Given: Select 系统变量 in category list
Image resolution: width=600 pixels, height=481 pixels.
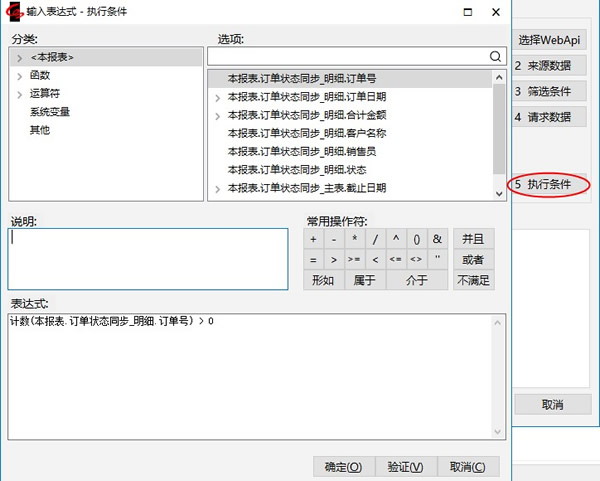Looking at the screenshot, I should [50, 112].
